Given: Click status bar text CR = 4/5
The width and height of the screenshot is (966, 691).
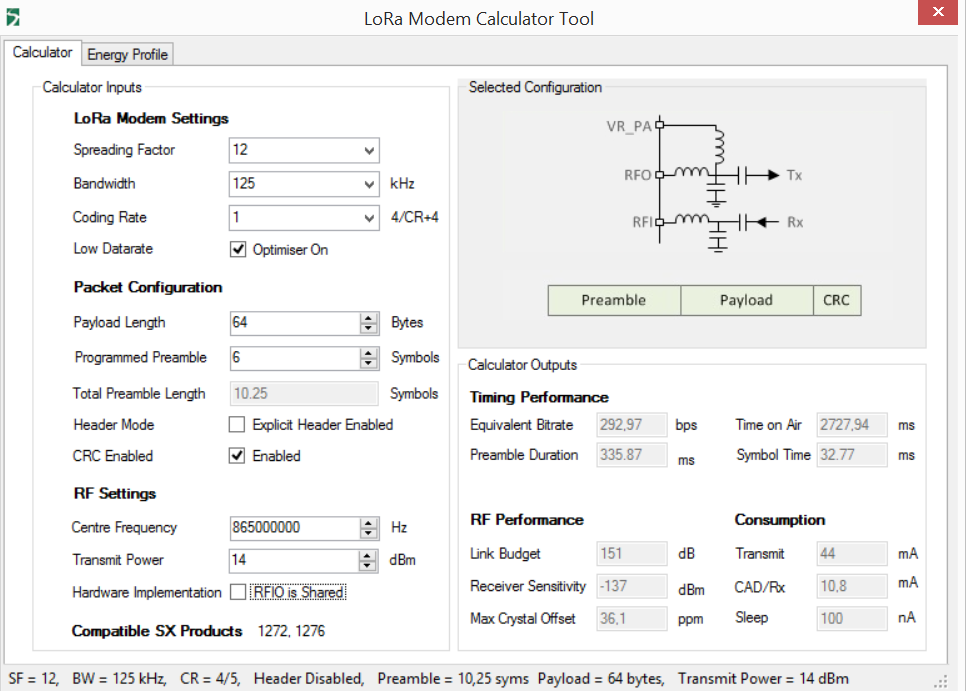Looking at the screenshot, I should [x=210, y=679].
